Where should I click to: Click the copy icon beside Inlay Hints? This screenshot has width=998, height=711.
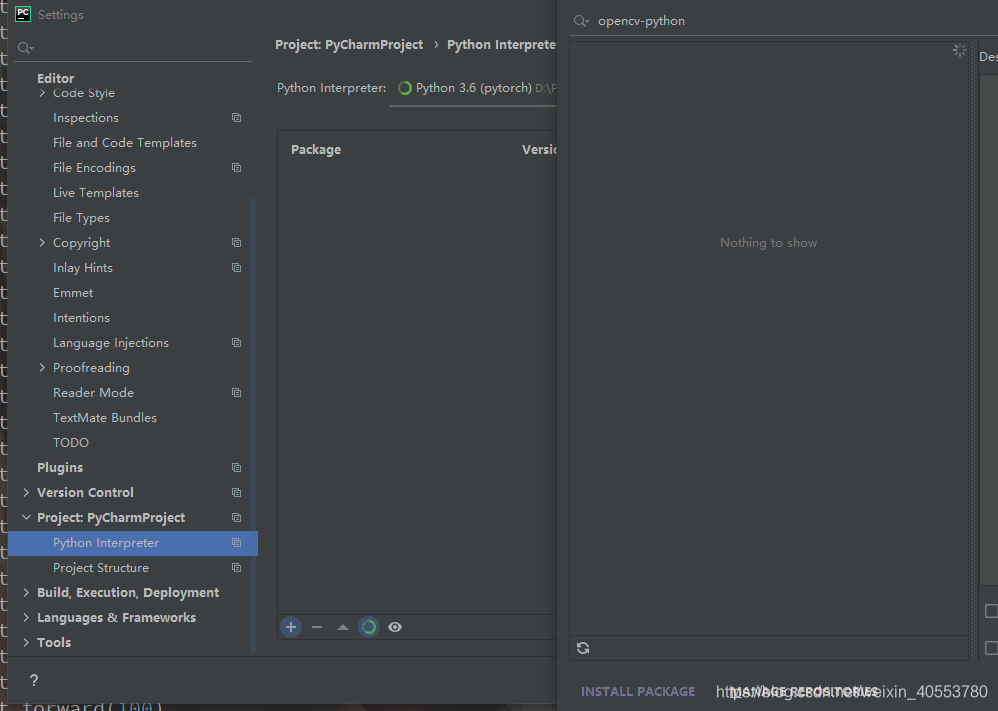[236, 267]
